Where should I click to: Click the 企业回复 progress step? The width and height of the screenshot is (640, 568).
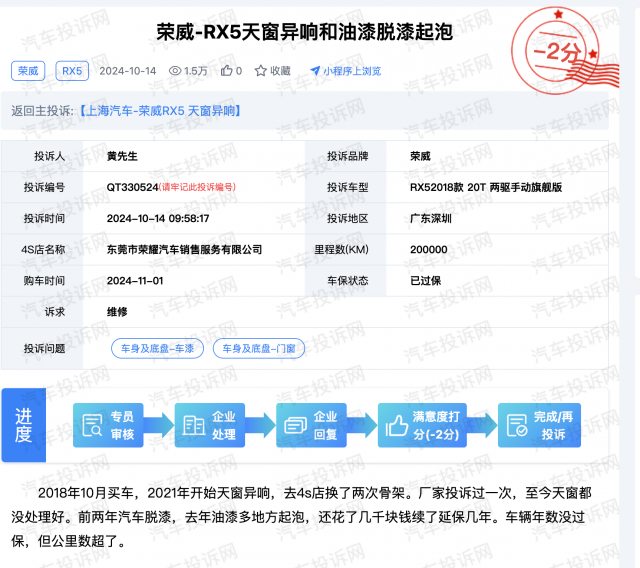(311, 425)
